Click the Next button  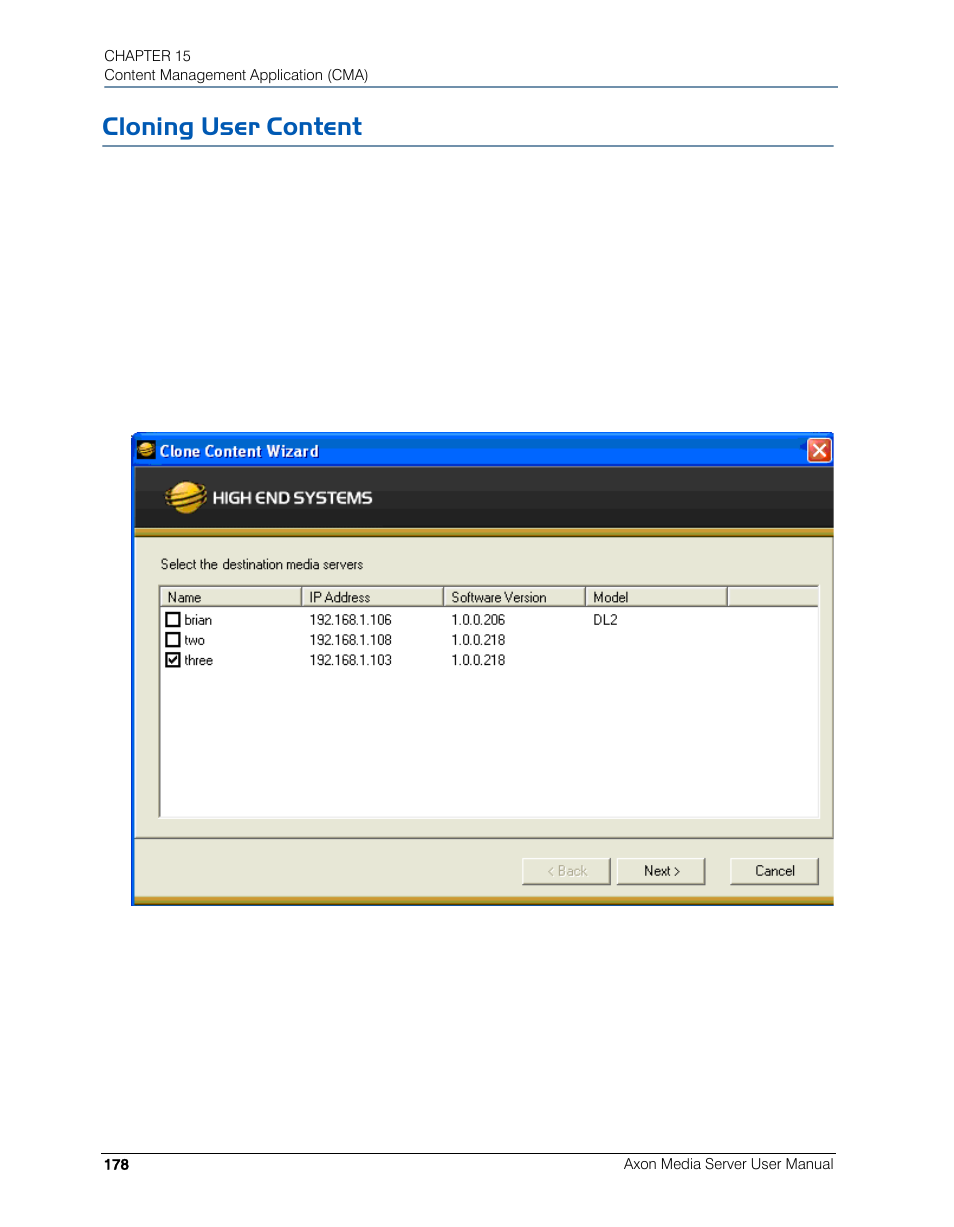click(x=661, y=871)
